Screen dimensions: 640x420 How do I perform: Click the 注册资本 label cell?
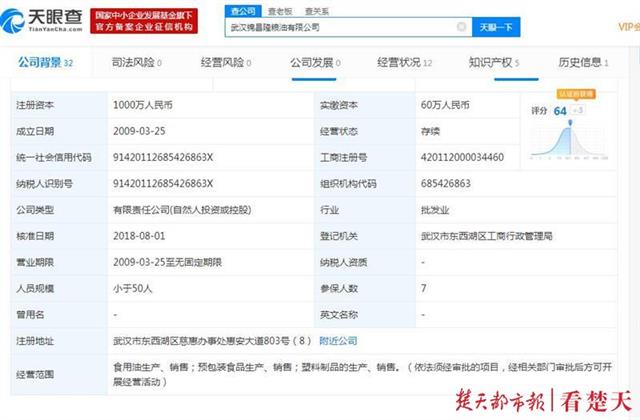point(59,105)
